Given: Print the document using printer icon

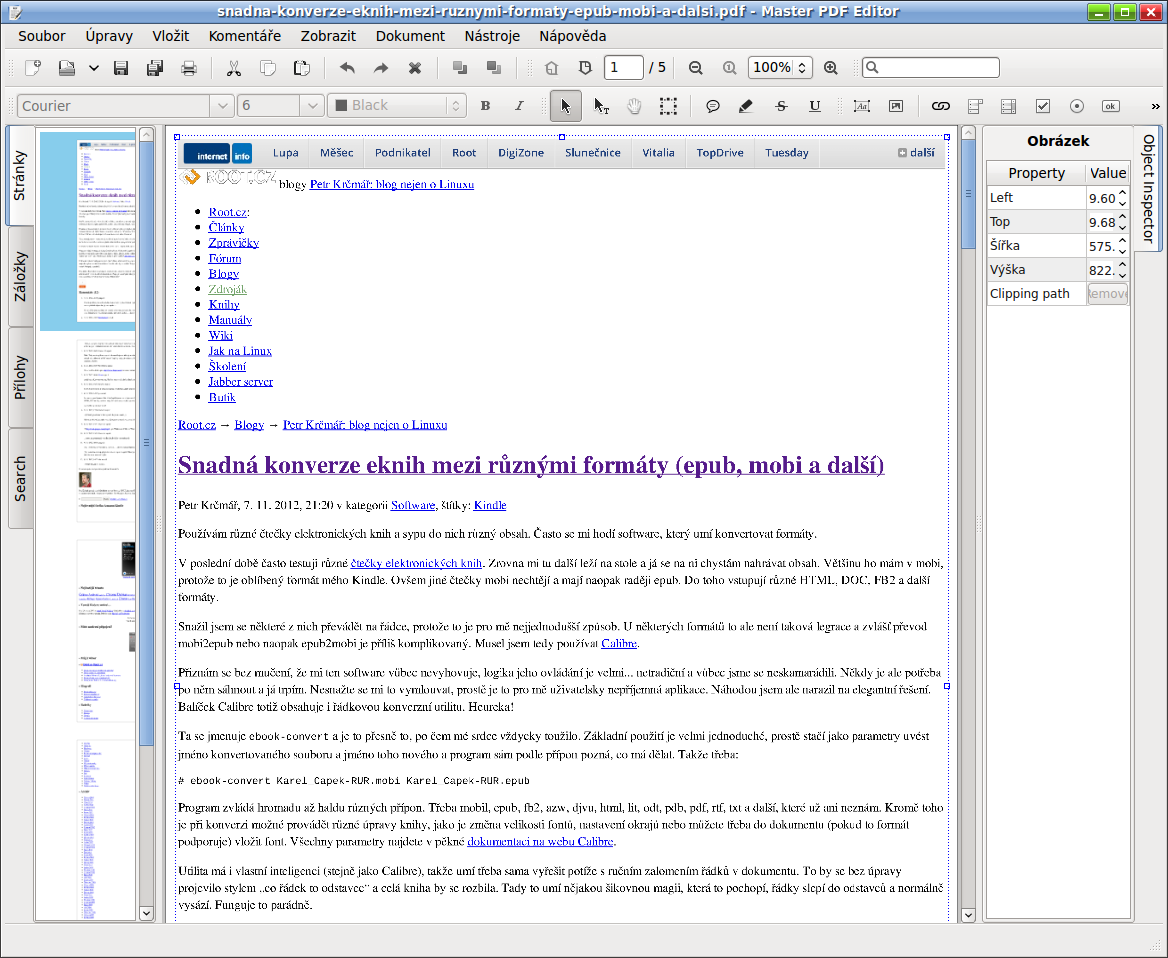Looking at the screenshot, I should (x=189, y=68).
